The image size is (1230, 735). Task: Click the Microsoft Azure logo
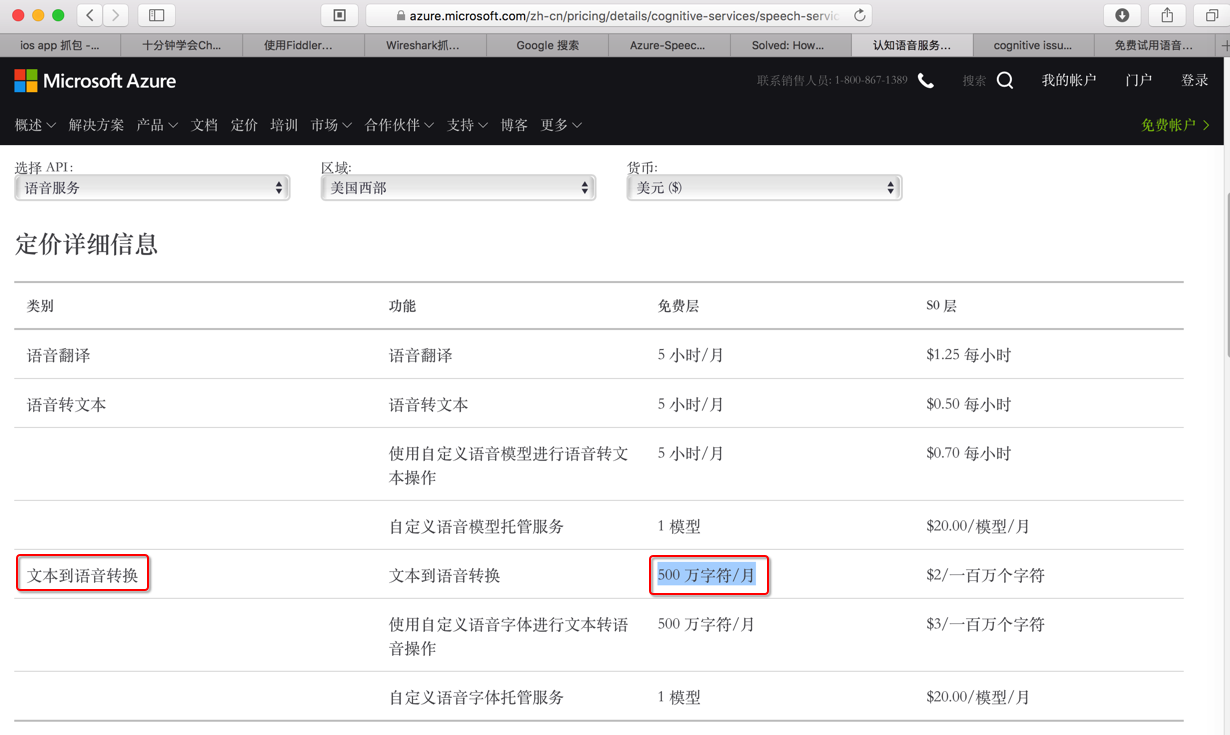95,81
